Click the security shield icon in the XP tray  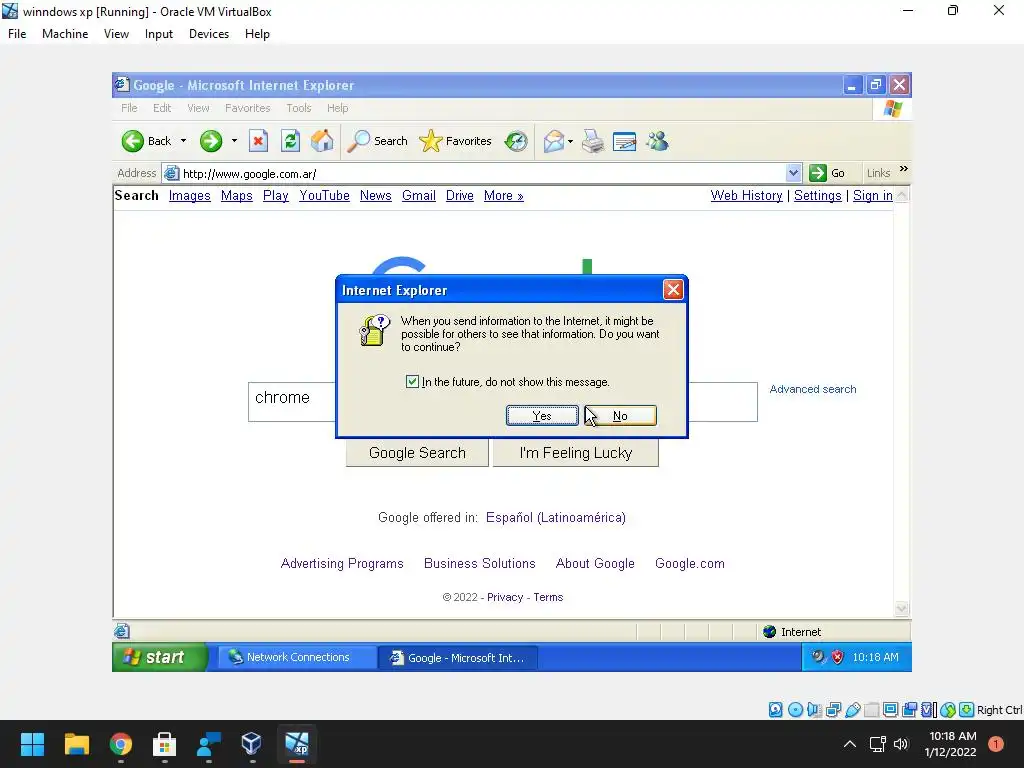(x=837, y=657)
